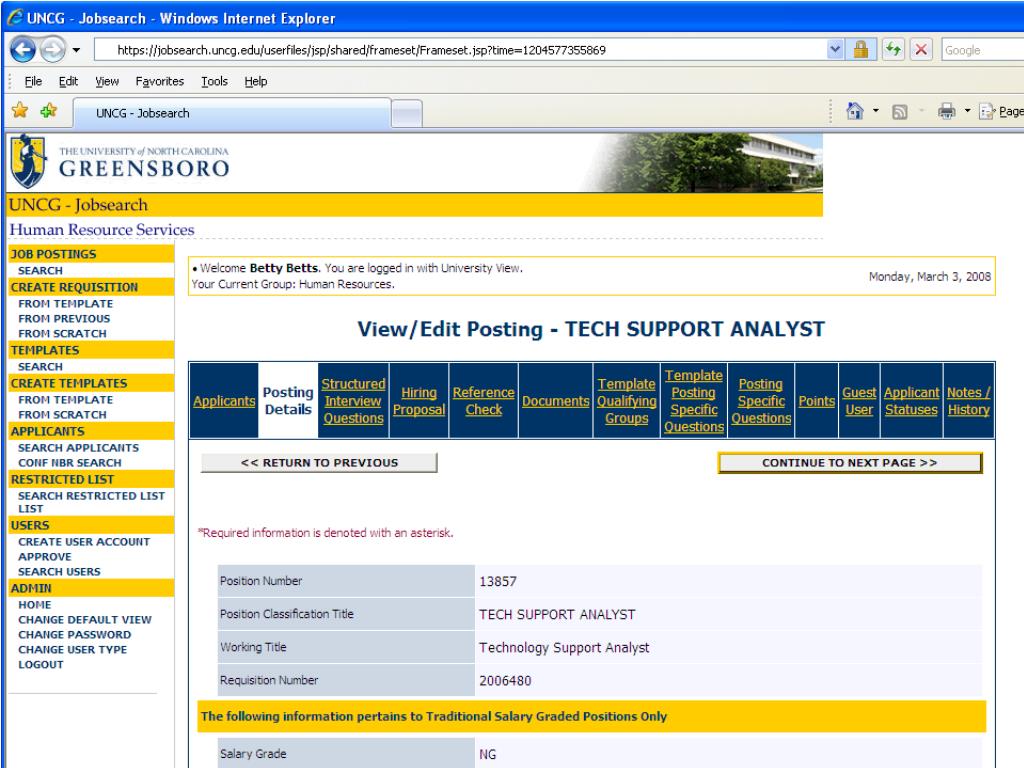Open the Help menu
This screenshot has height=768, width=1024.
[x=256, y=82]
